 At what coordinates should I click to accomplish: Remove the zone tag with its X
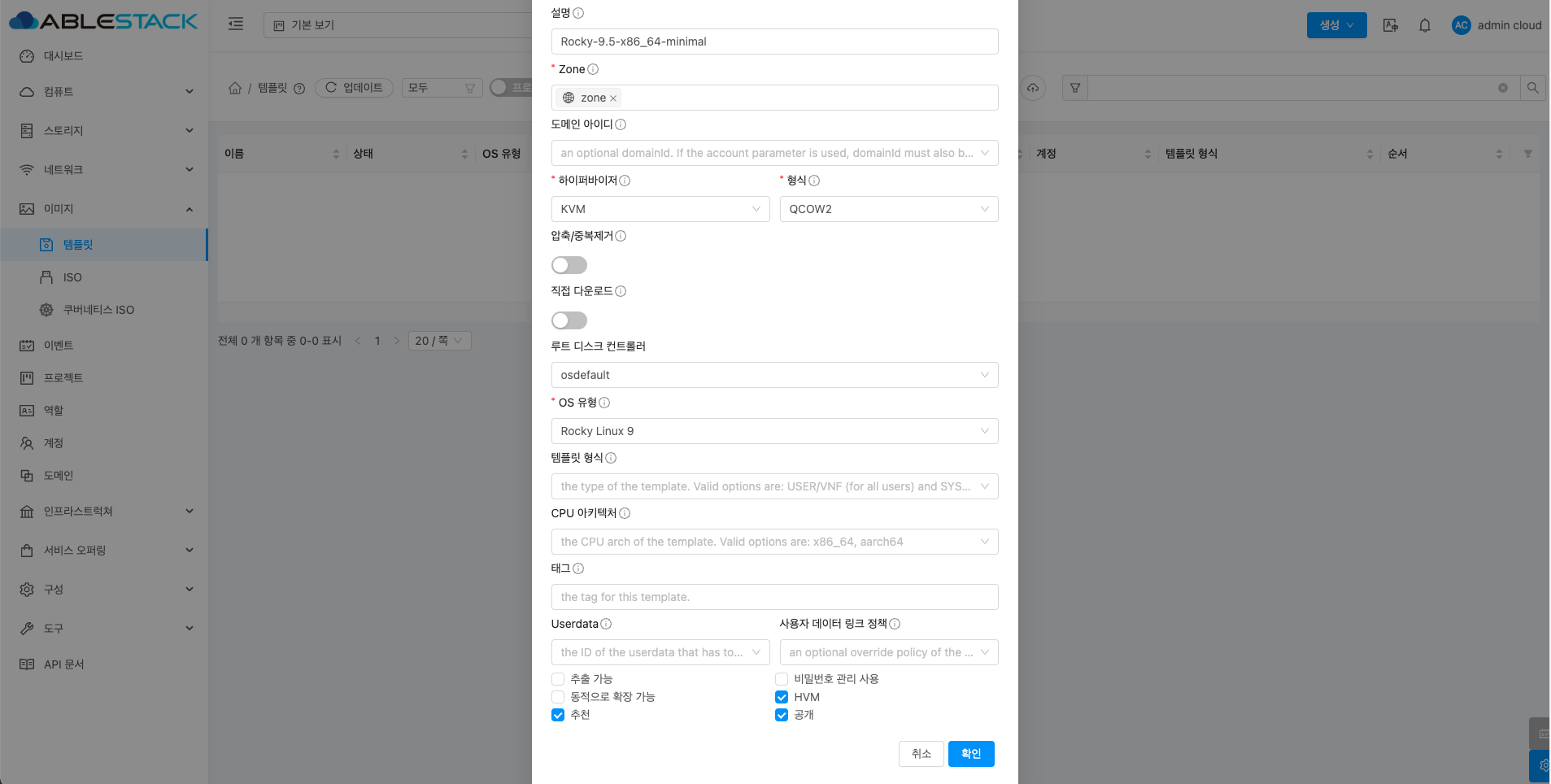[613, 98]
